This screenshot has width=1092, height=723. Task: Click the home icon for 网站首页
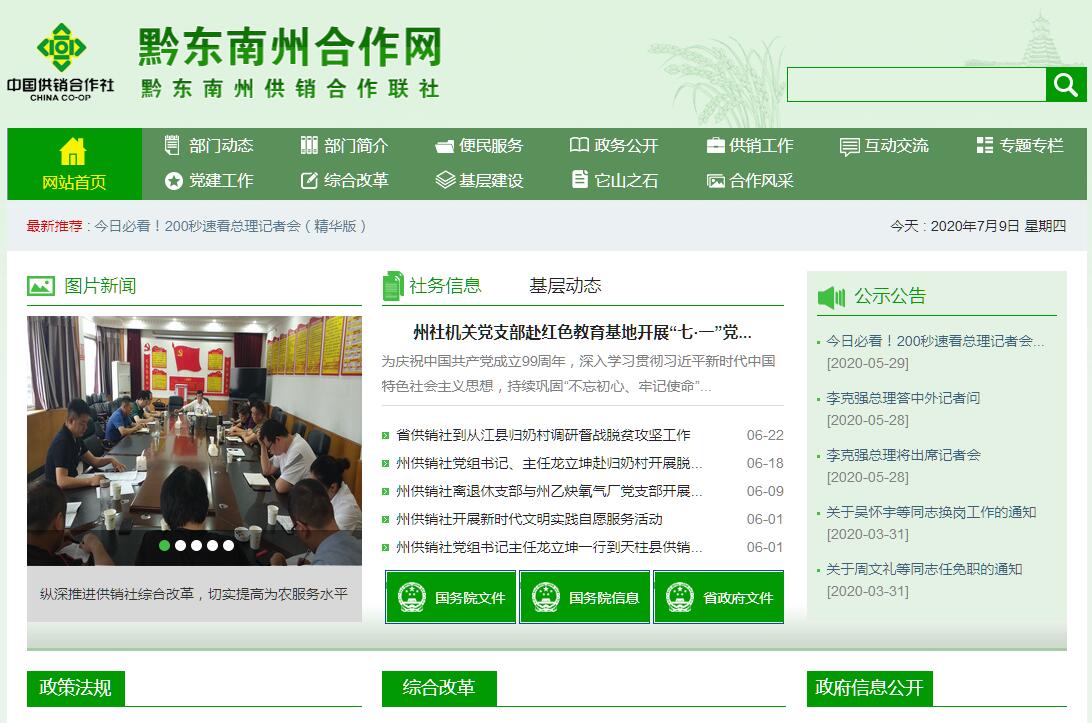[73, 152]
